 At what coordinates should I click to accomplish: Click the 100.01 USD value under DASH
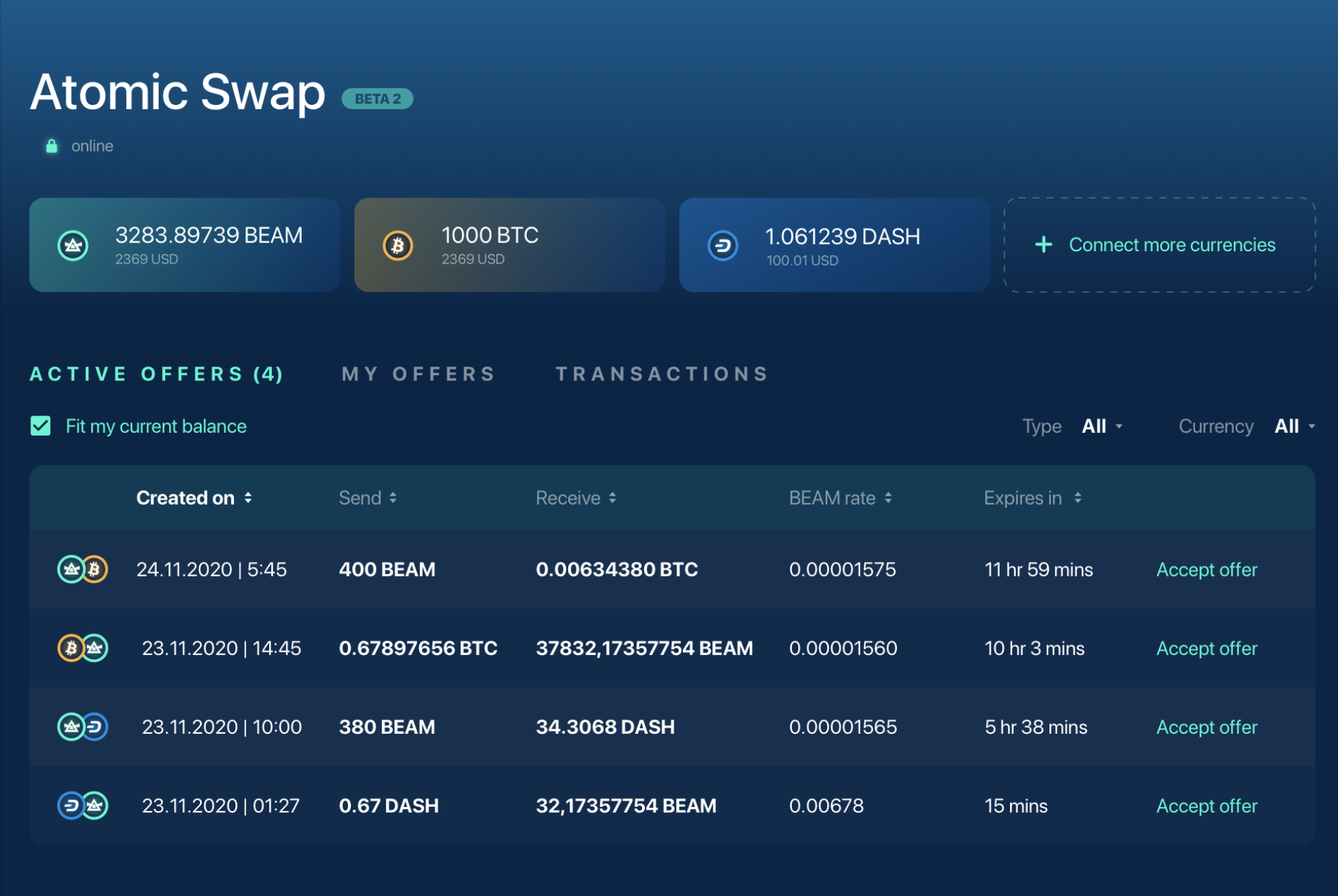[x=802, y=260]
